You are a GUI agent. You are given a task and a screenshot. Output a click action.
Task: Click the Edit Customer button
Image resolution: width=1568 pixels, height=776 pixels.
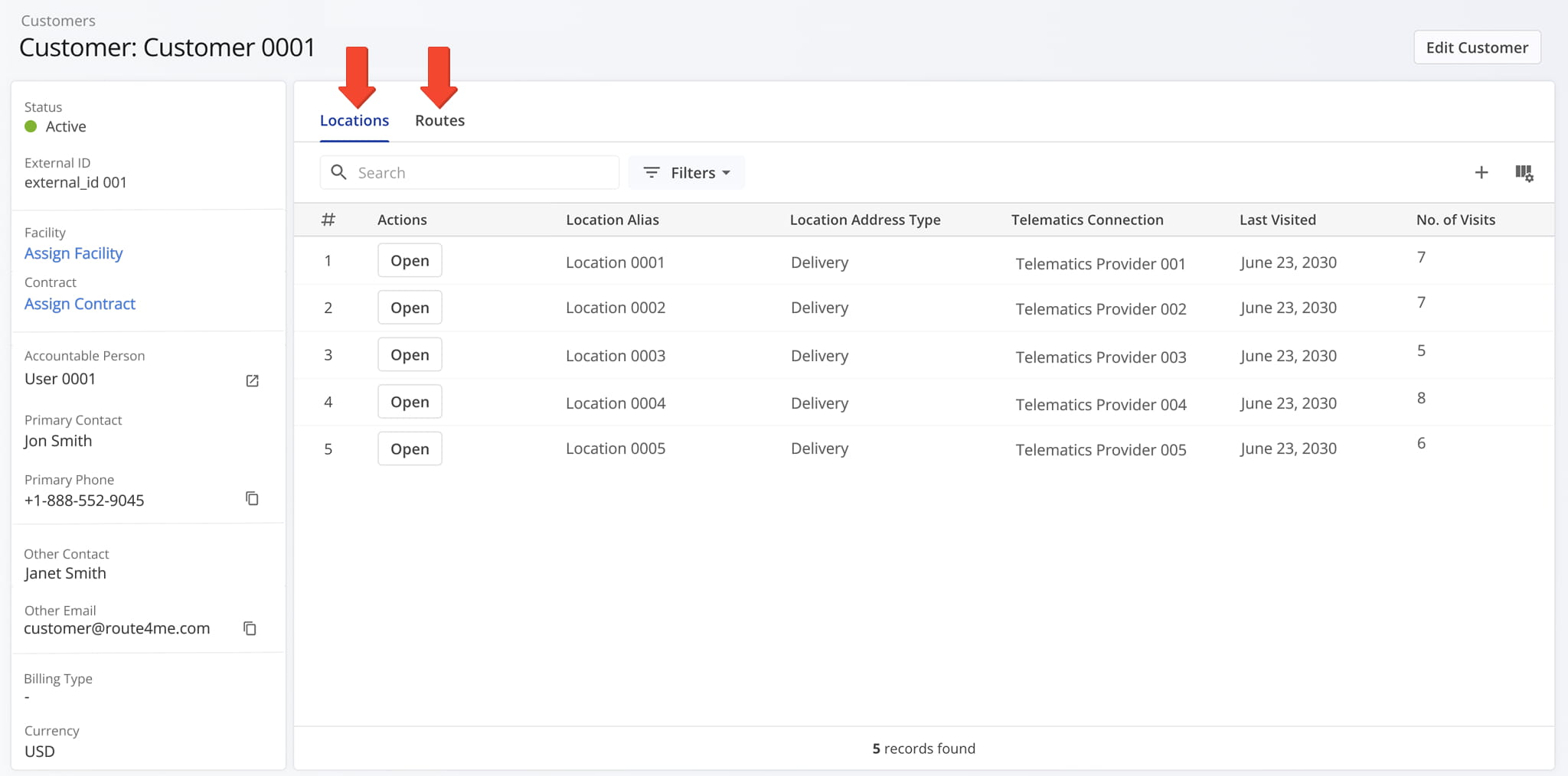[x=1476, y=47]
